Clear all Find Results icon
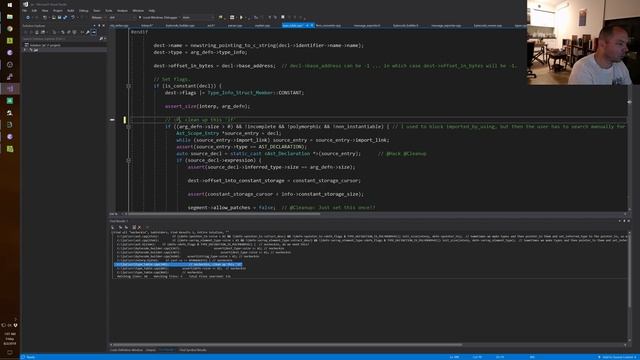The width and height of the screenshot is (640, 360). pos(139,227)
